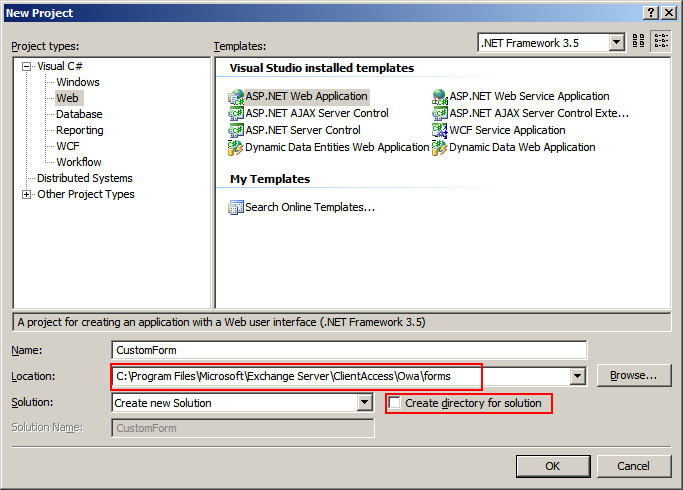Expand the Other Project Types node

tap(27, 195)
